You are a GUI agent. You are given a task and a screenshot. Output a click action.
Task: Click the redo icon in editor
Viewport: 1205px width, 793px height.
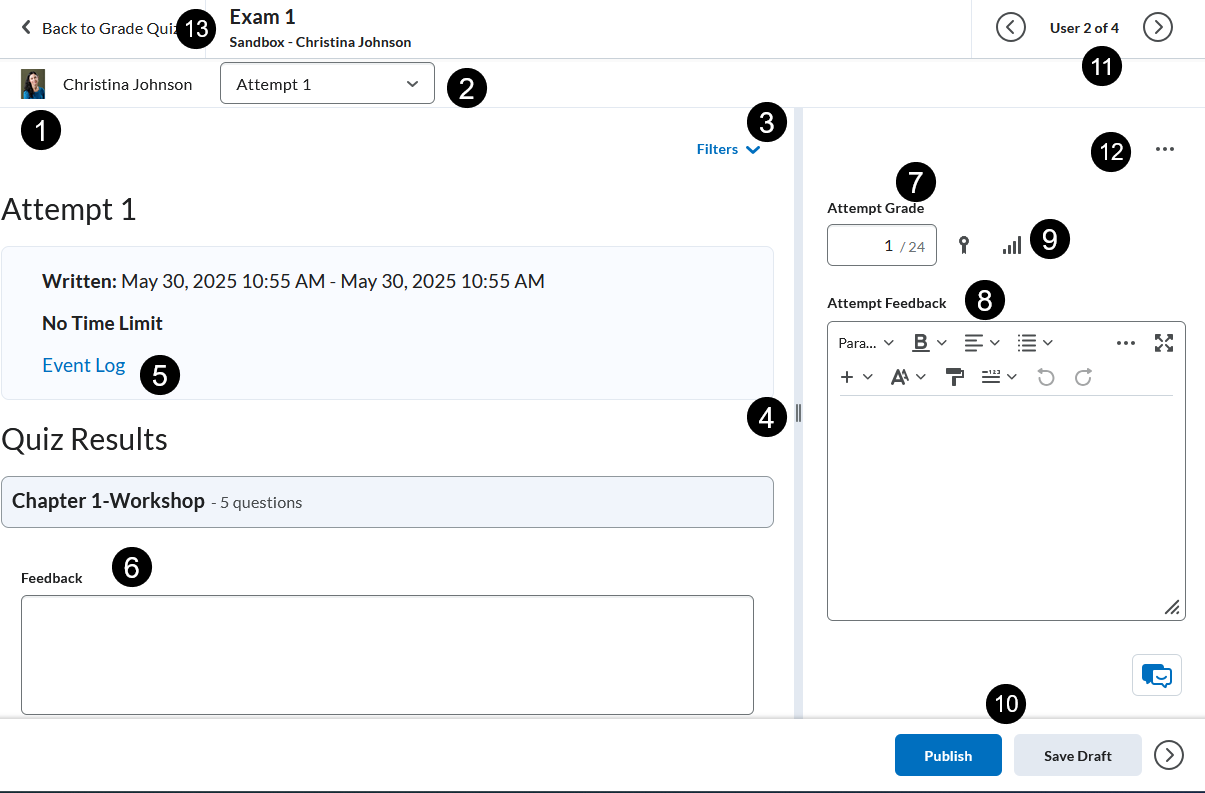(1083, 377)
